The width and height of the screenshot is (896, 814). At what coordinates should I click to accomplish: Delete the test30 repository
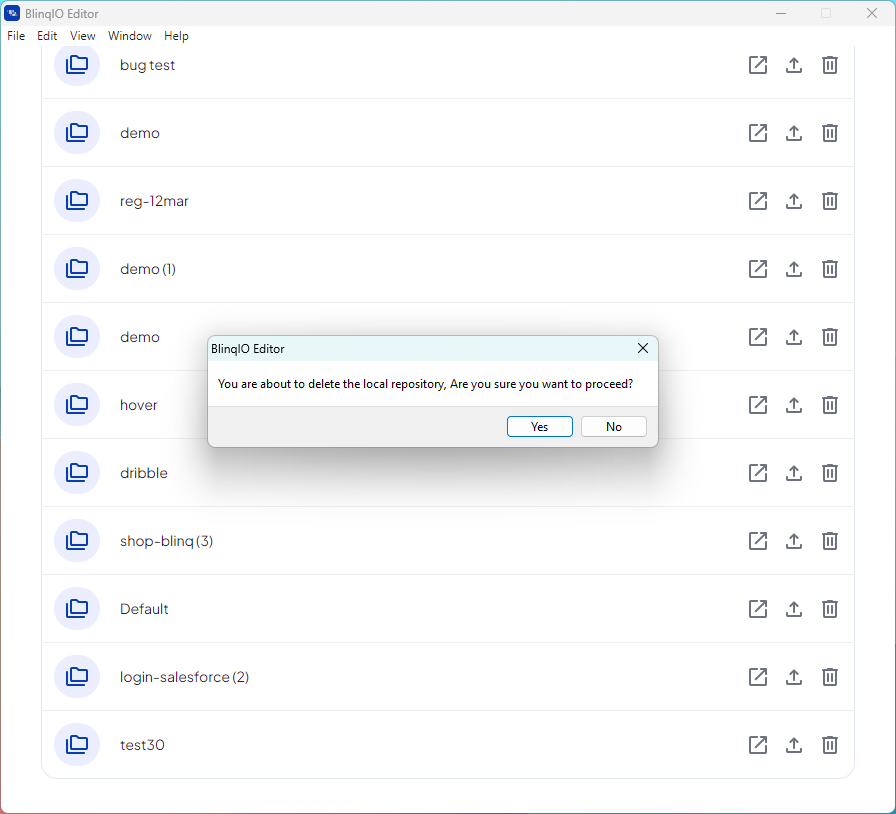(x=830, y=745)
